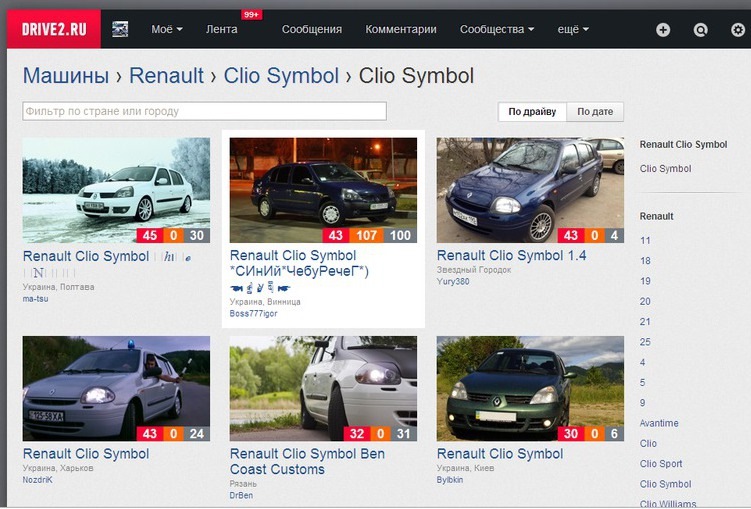Open sidebar Renault model 11 link
Image resolution: width=751 pixels, height=509 pixels.
[x=645, y=240]
